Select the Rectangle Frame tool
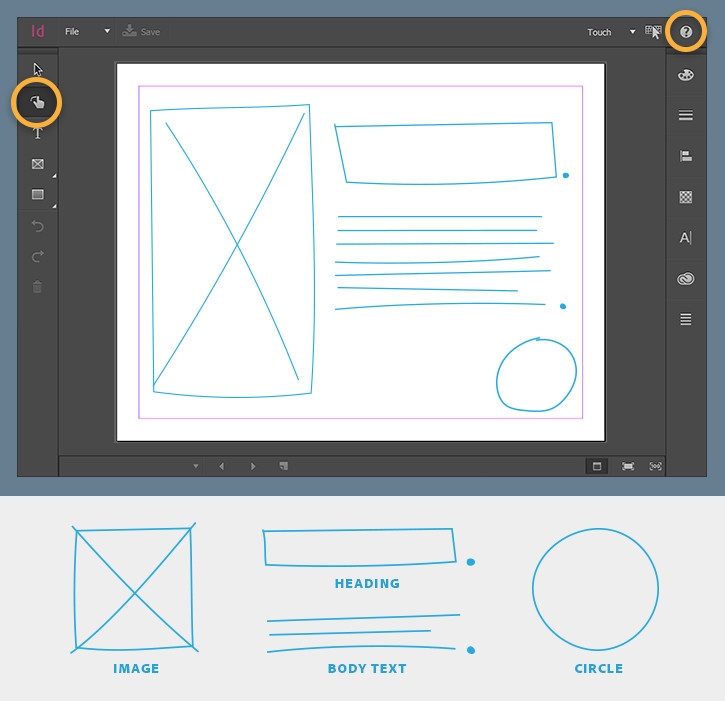725x701 pixels. 38,164
